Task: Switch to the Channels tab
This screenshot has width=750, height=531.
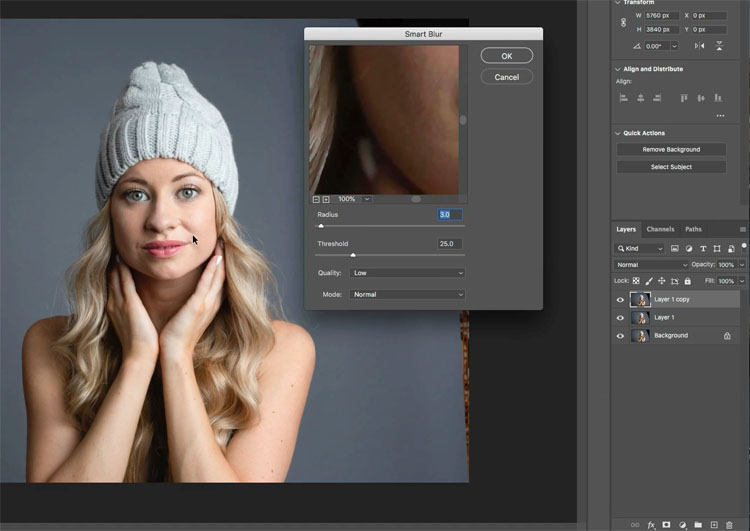Action: pyautogui.click(x=660, y=229)
